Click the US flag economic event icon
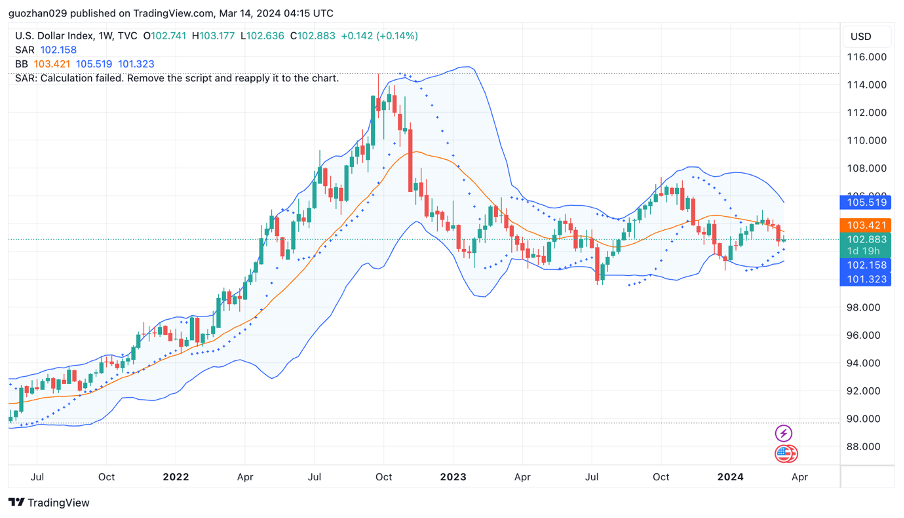The image size is (904, 518). coord(786,455)
